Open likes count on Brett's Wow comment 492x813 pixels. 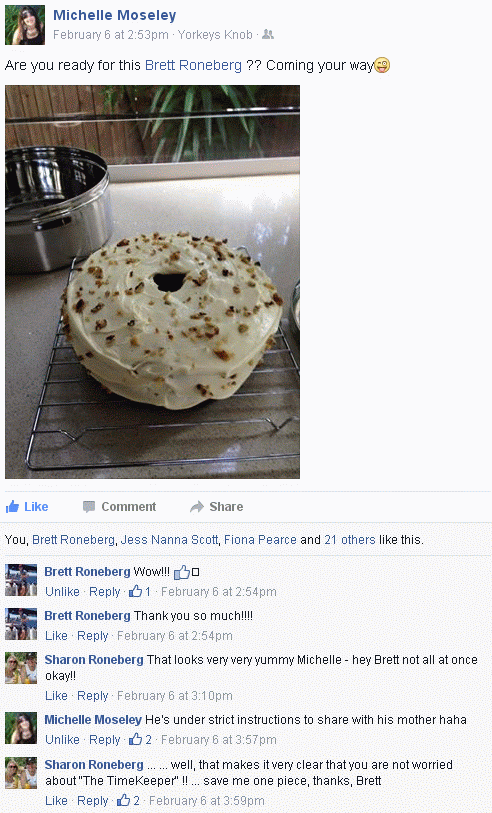(140, 591)
